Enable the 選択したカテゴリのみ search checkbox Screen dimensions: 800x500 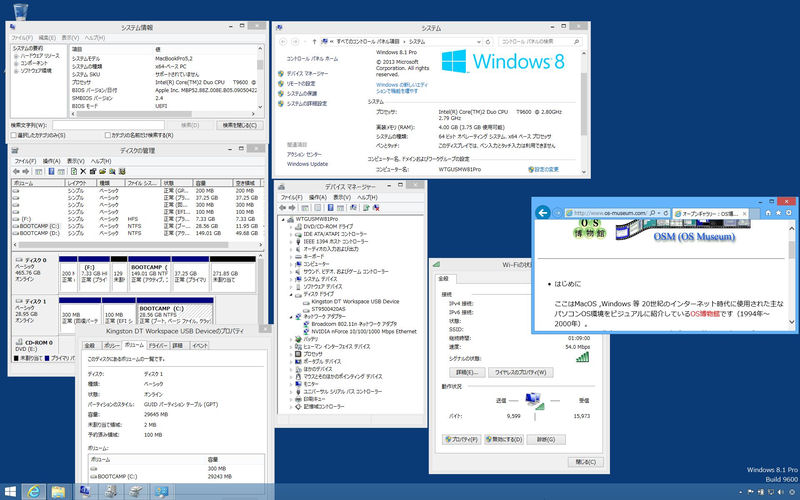click(x=15, y=134)
